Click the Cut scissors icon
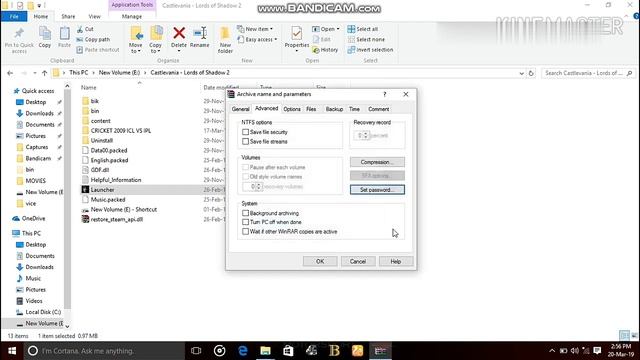Screen dimensions: 640x360 80,29
